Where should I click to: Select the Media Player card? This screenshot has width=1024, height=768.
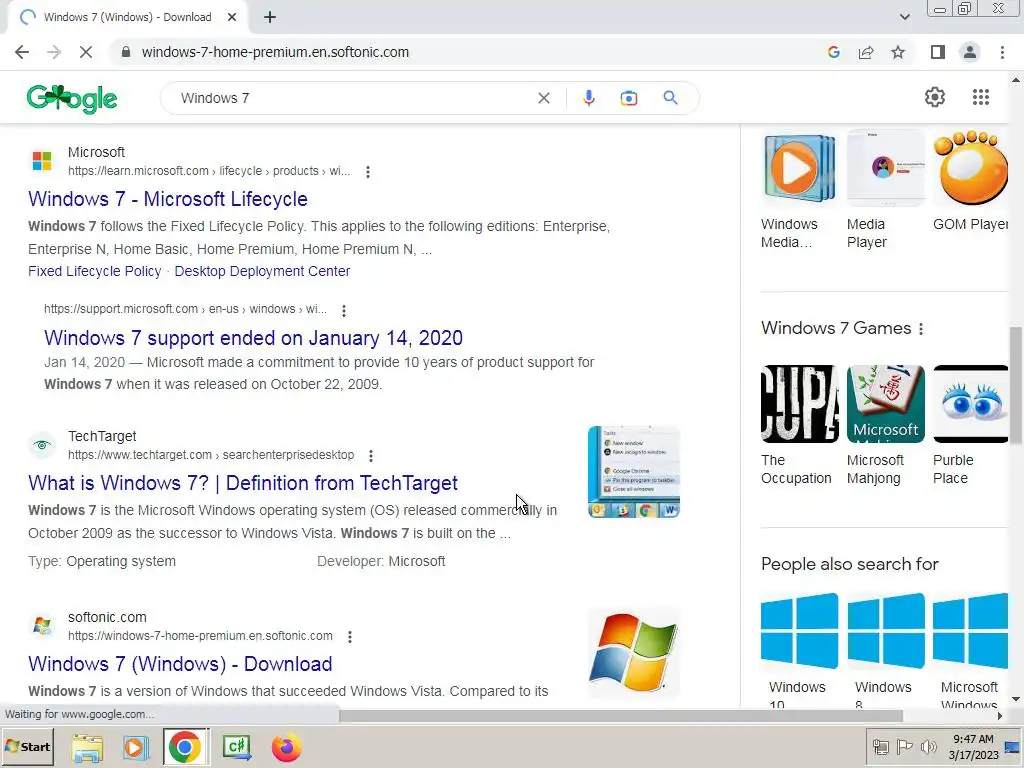click(886, 189)
